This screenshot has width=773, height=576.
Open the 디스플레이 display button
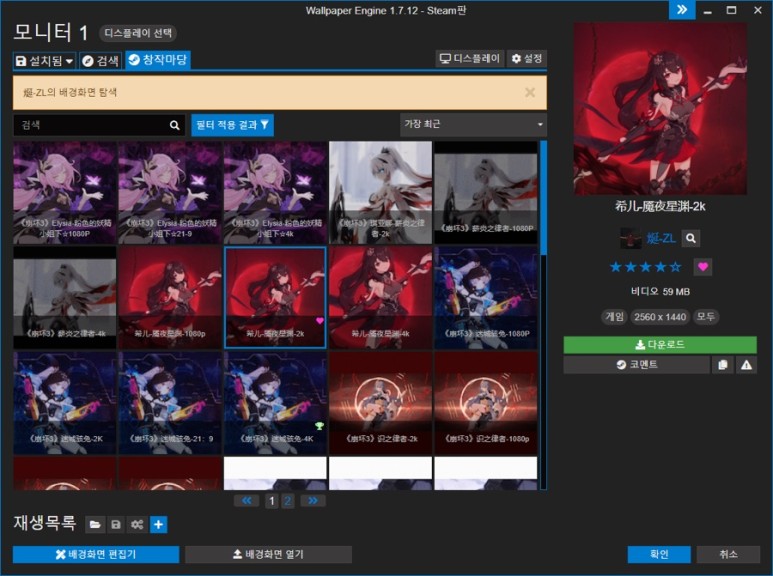(x=470, y=59)
